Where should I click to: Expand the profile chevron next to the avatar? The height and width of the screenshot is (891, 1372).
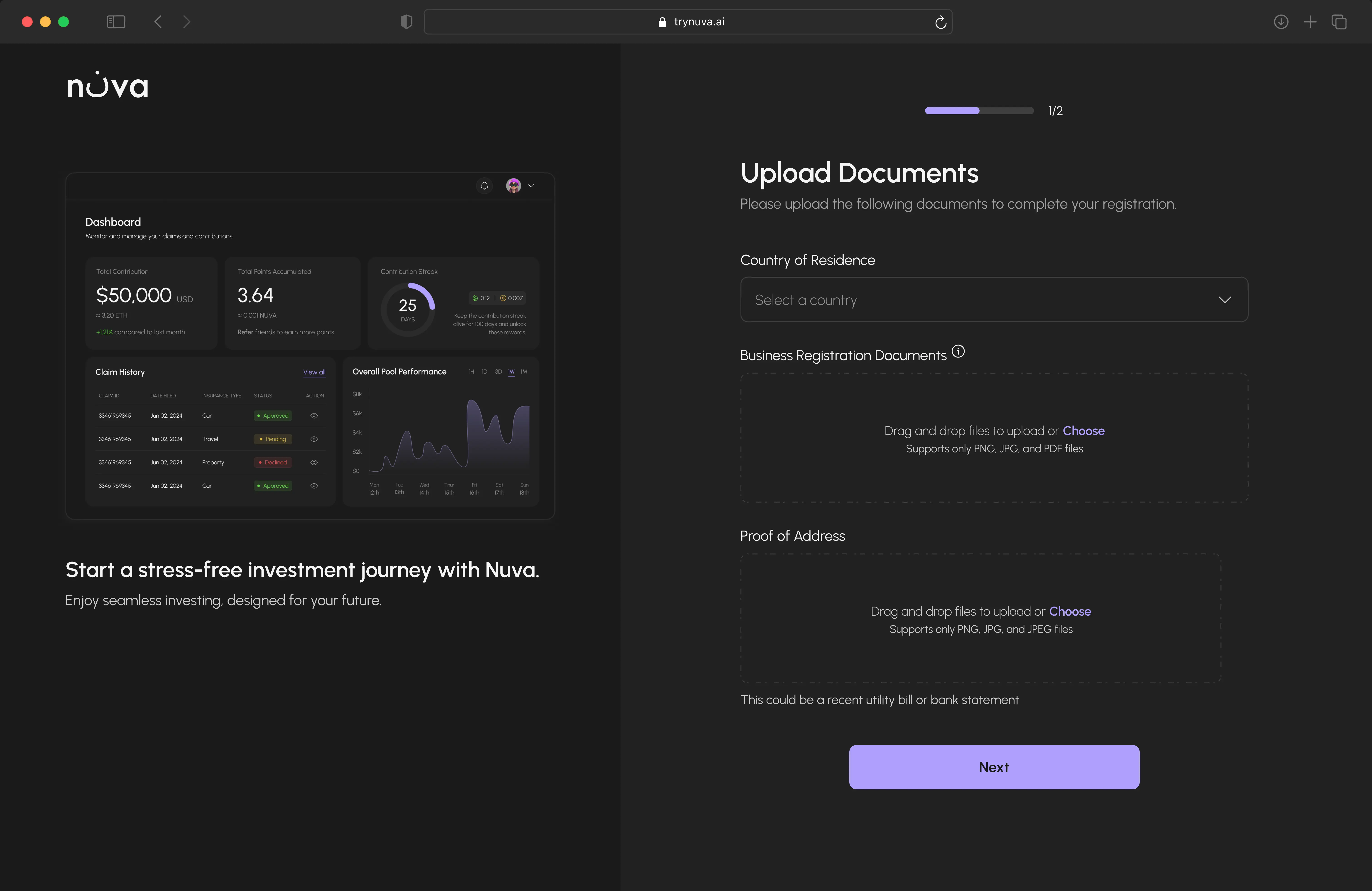[532, 186]
